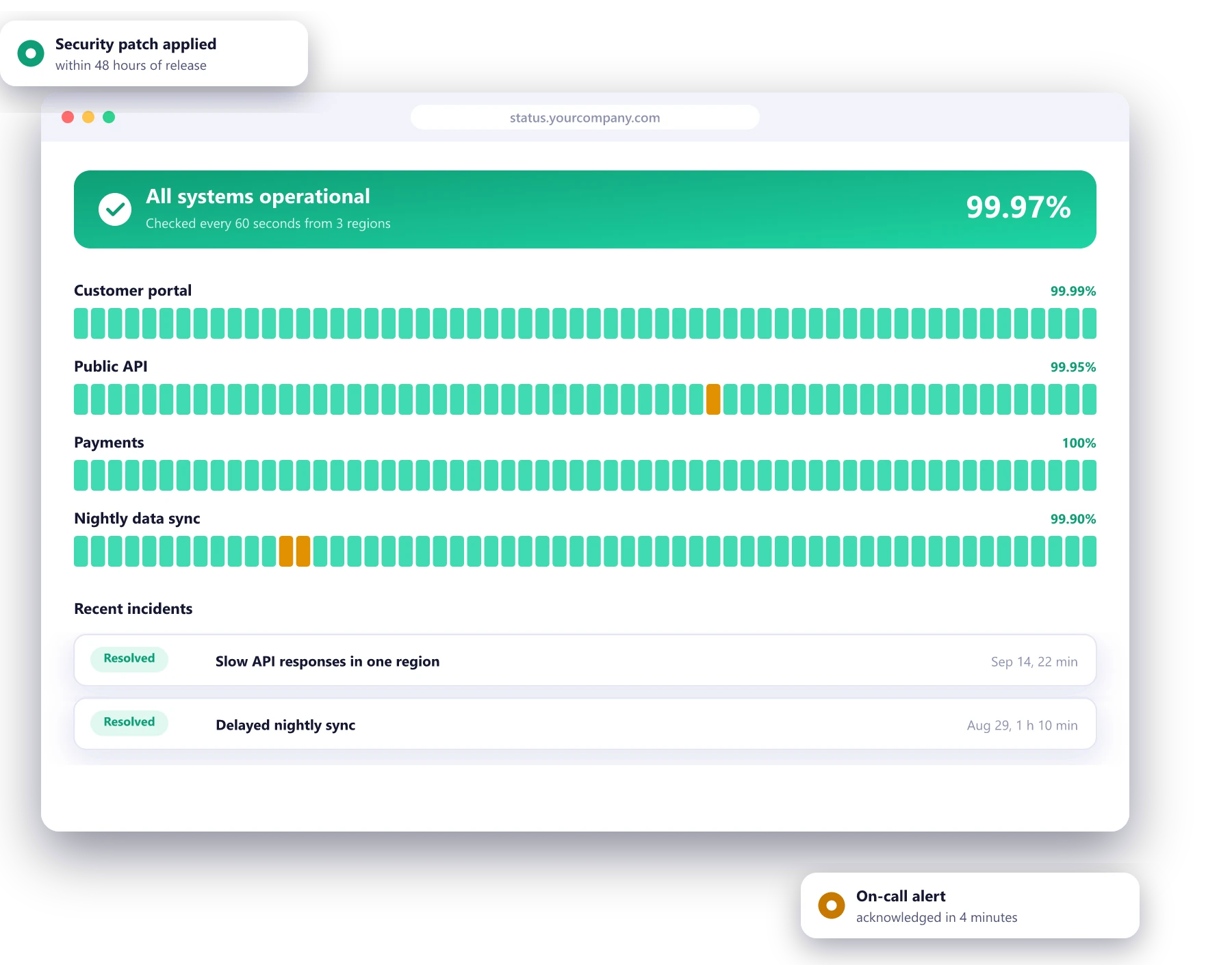Click the Nightly data sync label
The height and width of the screenshot is (965, 1232).
(137, 519)
